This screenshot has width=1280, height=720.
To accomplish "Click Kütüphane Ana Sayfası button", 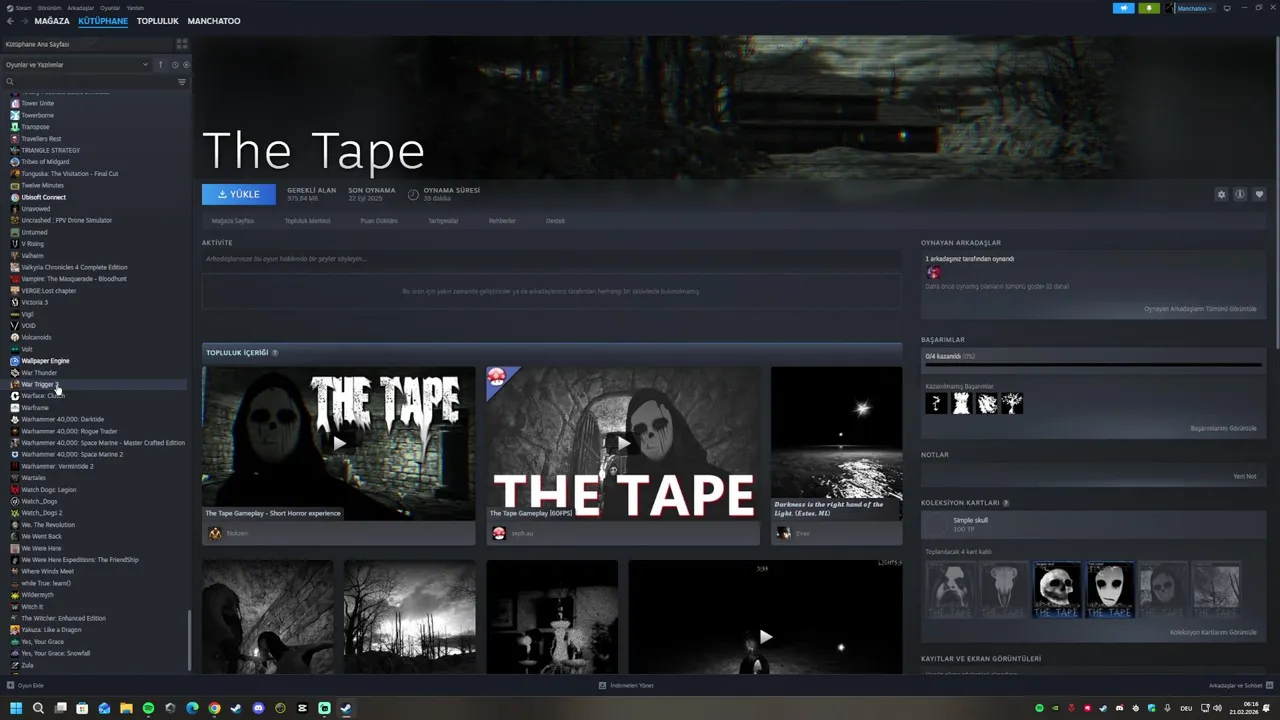I will pyautogui.click(x=86, y=44).
